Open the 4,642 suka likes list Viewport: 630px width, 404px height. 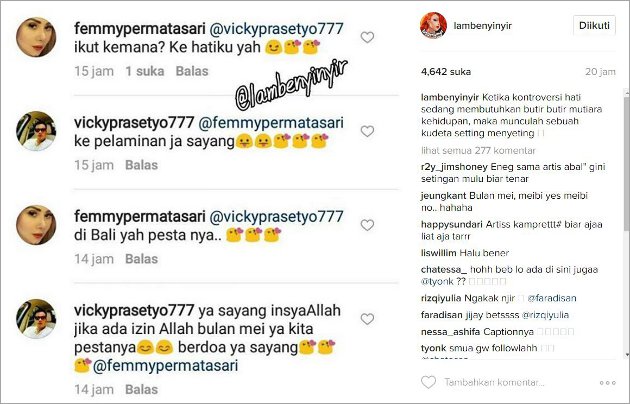446,72
